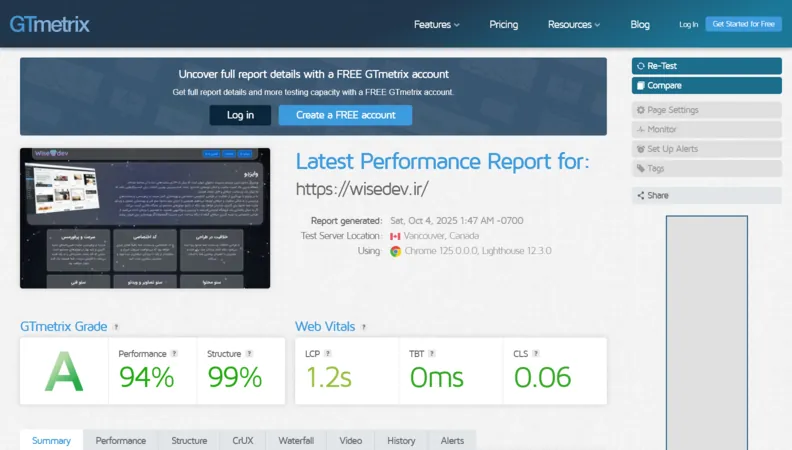The image size is (792, 450).
Task: Click the 0.06 CLS value
Action: tap(542, 377)
